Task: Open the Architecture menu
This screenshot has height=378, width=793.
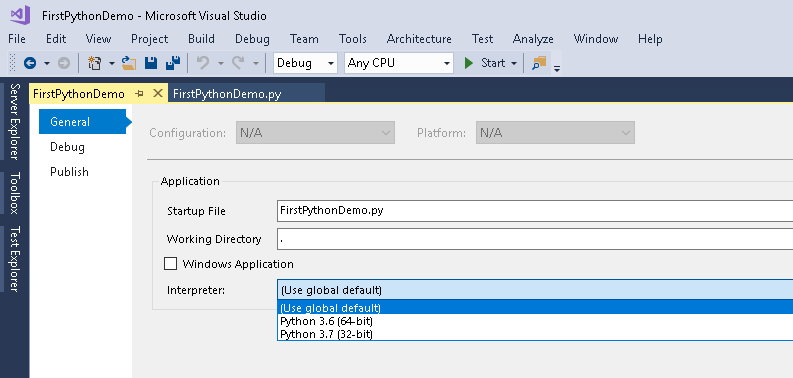Action: 419,39
